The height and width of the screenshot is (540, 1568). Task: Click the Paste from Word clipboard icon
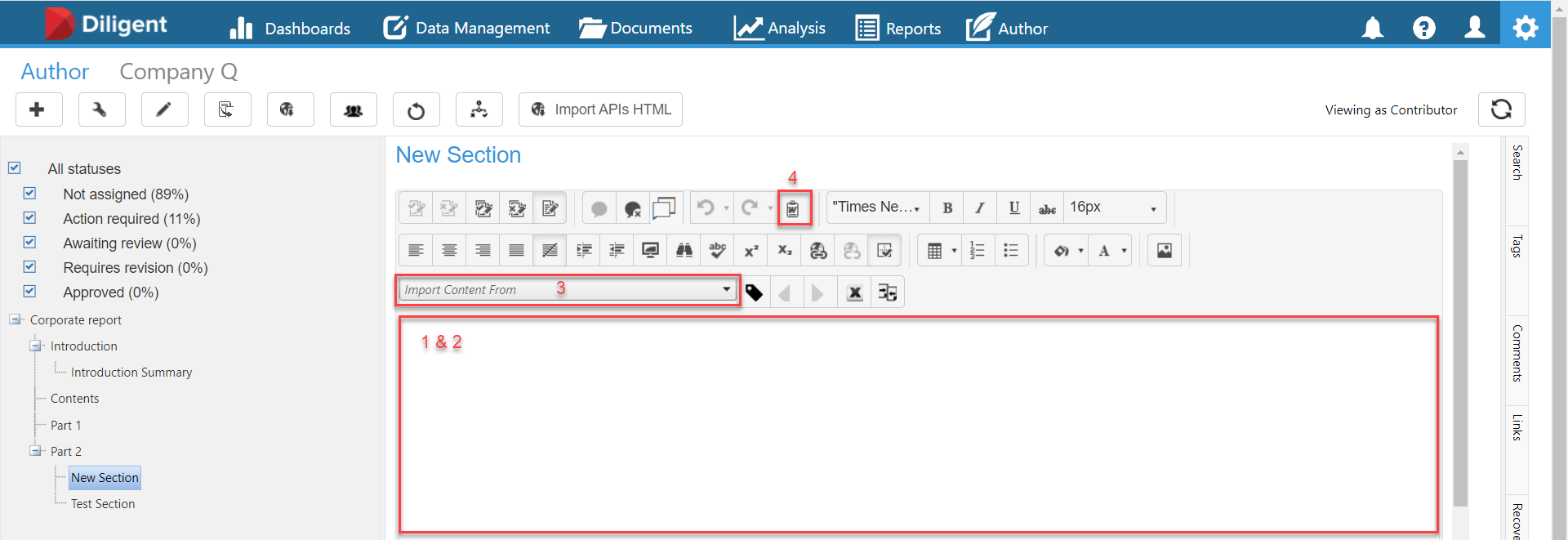(x=793, y=208)
